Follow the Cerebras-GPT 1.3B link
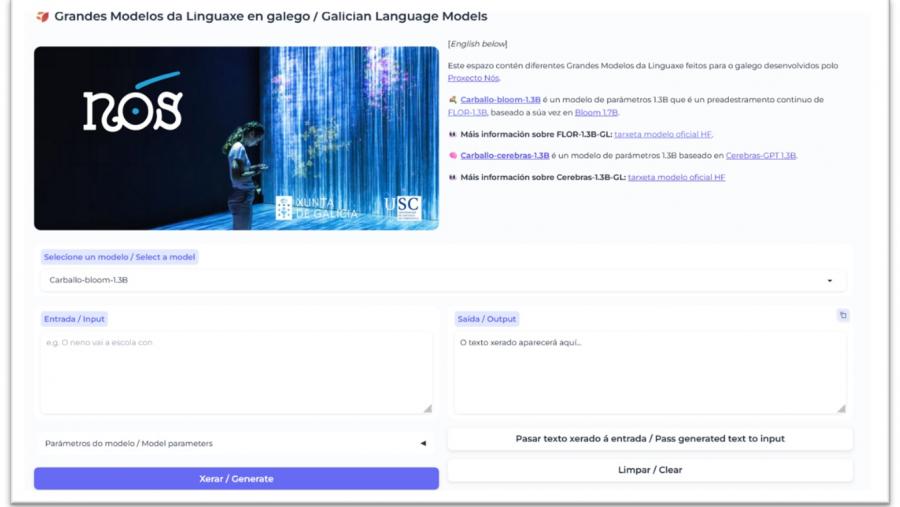The image size is (900, 507). pos(761,156)
